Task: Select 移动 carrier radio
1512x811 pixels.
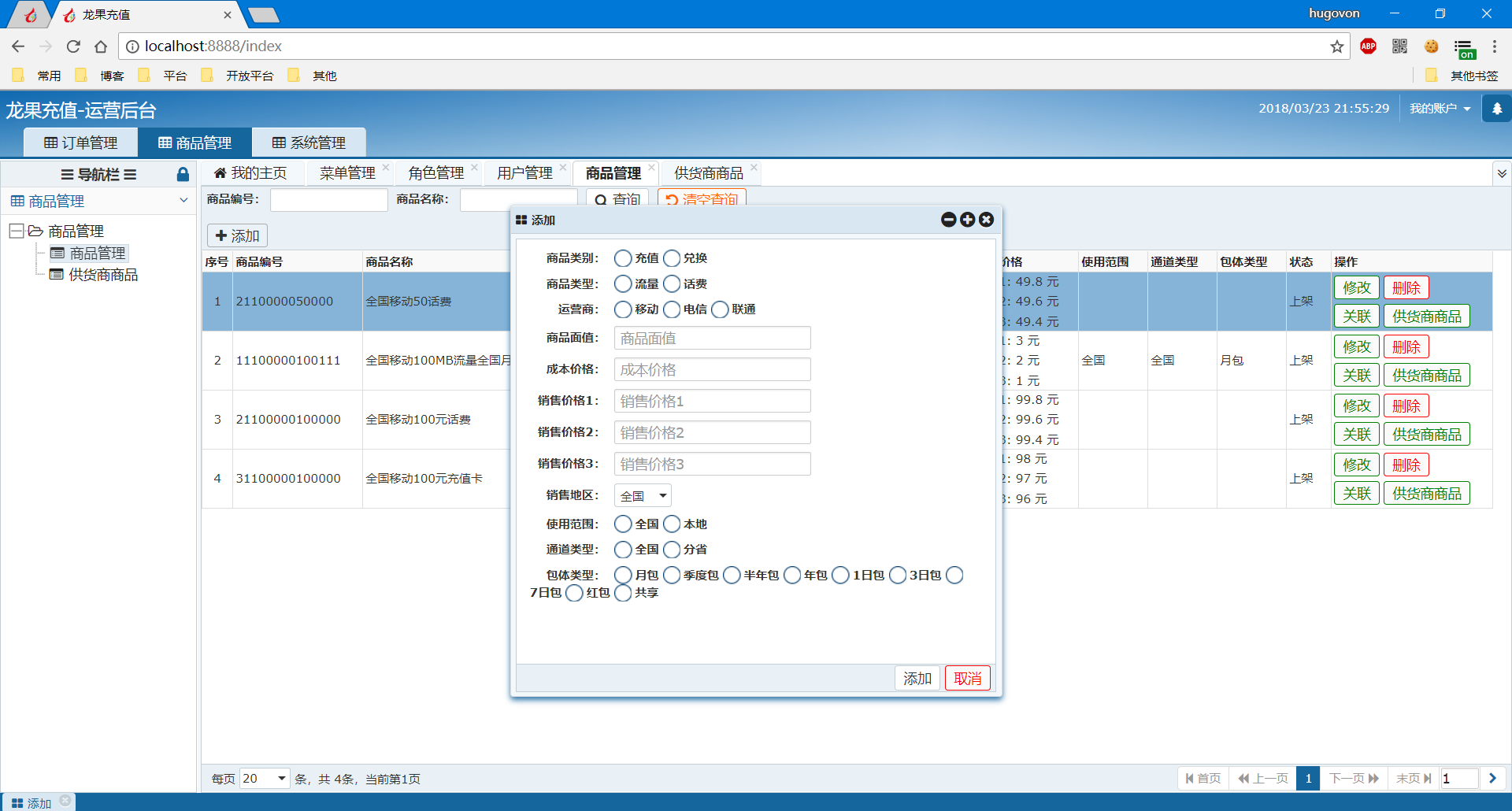Action: [623, 309]
